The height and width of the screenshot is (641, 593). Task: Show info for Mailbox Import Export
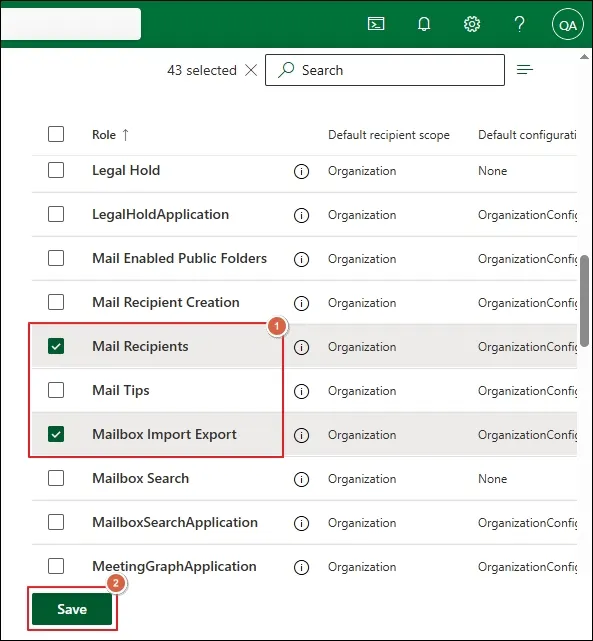(301, 435)
